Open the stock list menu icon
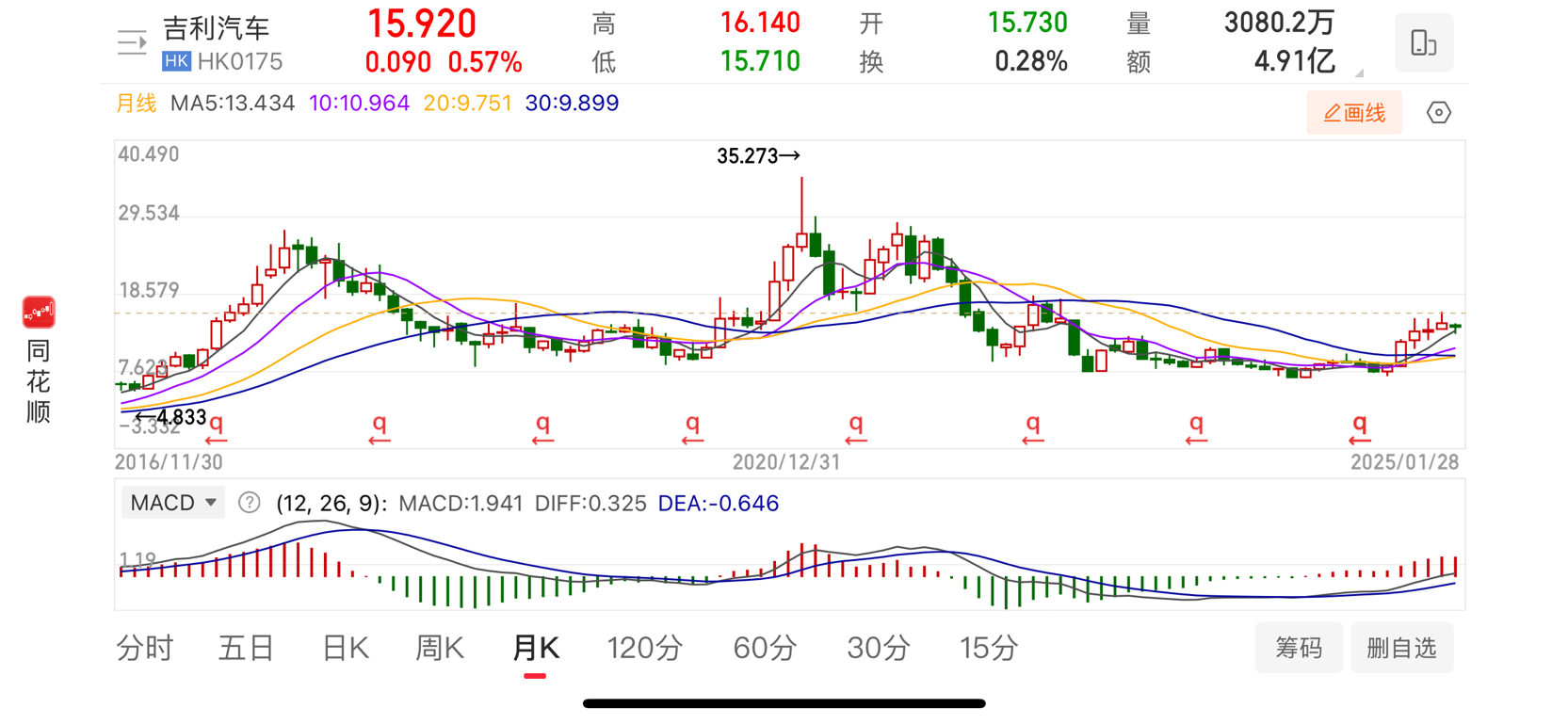Image resolution: width=1568 pixels, height=724 pixels. click(x=132, y=42)
